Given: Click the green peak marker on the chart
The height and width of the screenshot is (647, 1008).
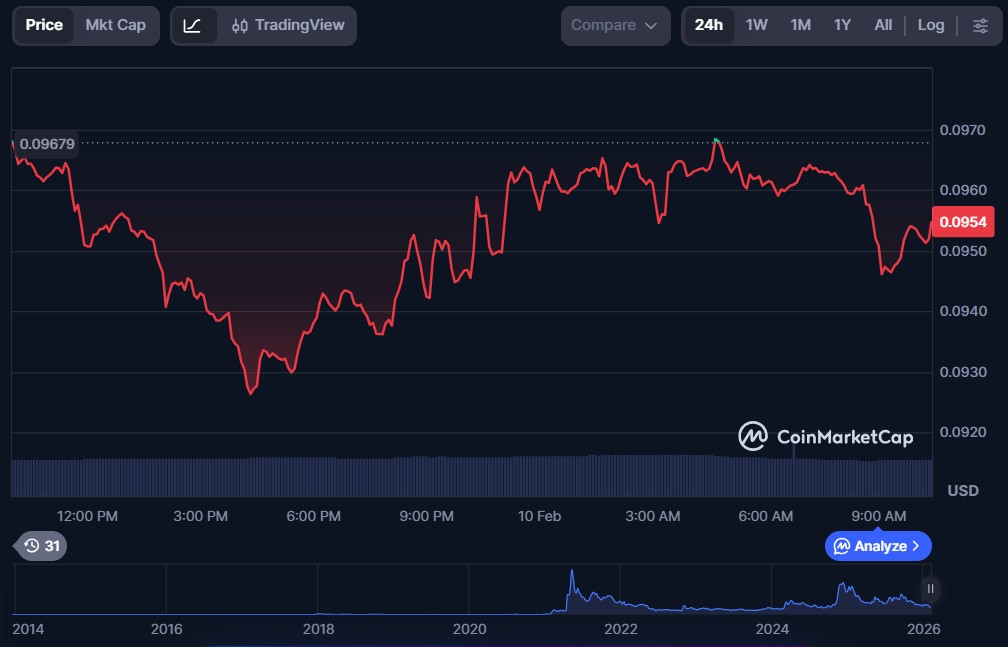Looking at the screenshot, I should (x=716, y=140).
